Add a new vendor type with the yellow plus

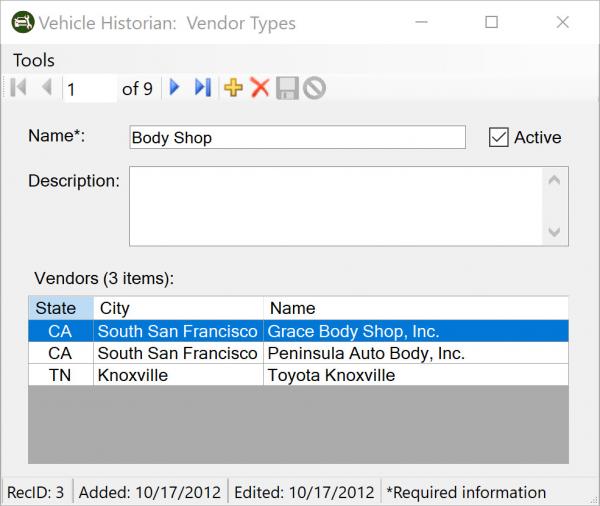[233, 88]
